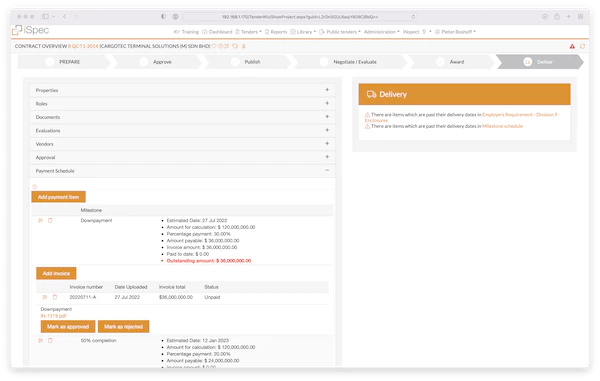Delete the Downpayment milestone row
Viewport: 600px width, 381px height.
(x=50, y=220)
